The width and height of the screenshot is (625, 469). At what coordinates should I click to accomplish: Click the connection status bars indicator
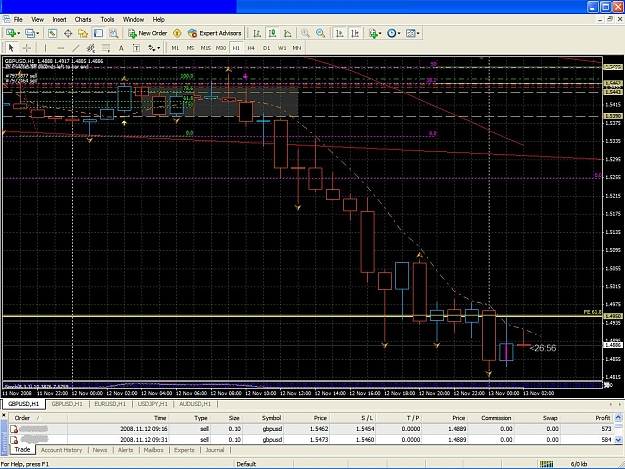point(546,464)
